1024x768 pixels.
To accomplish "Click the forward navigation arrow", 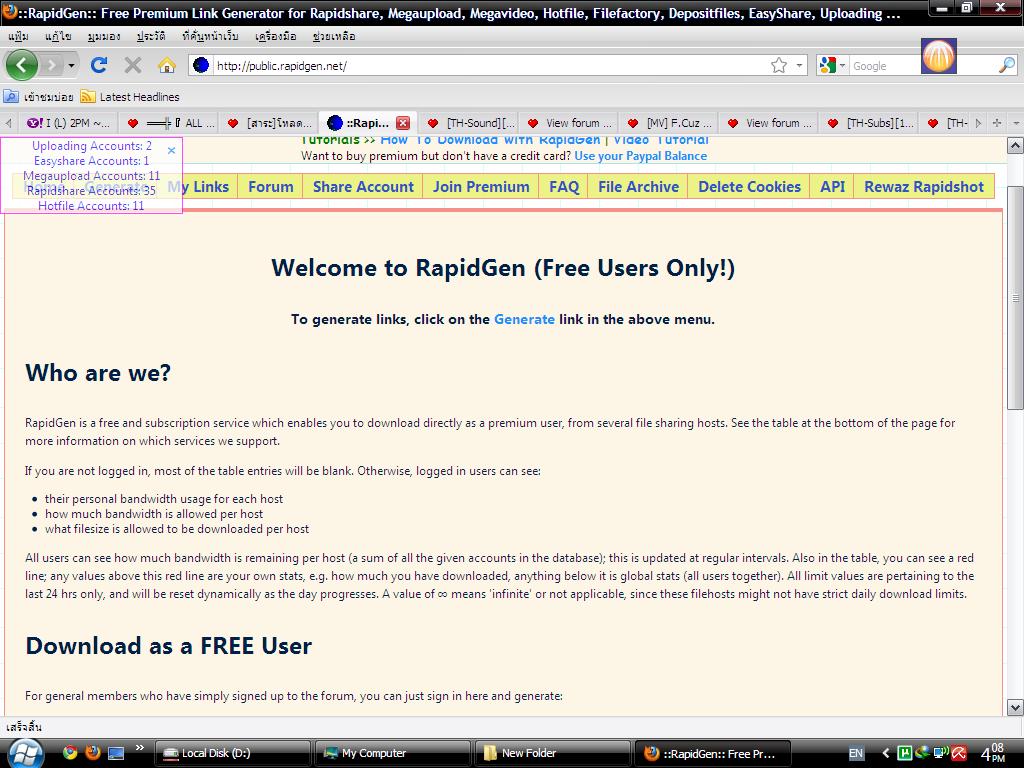I will click(52, 65).
